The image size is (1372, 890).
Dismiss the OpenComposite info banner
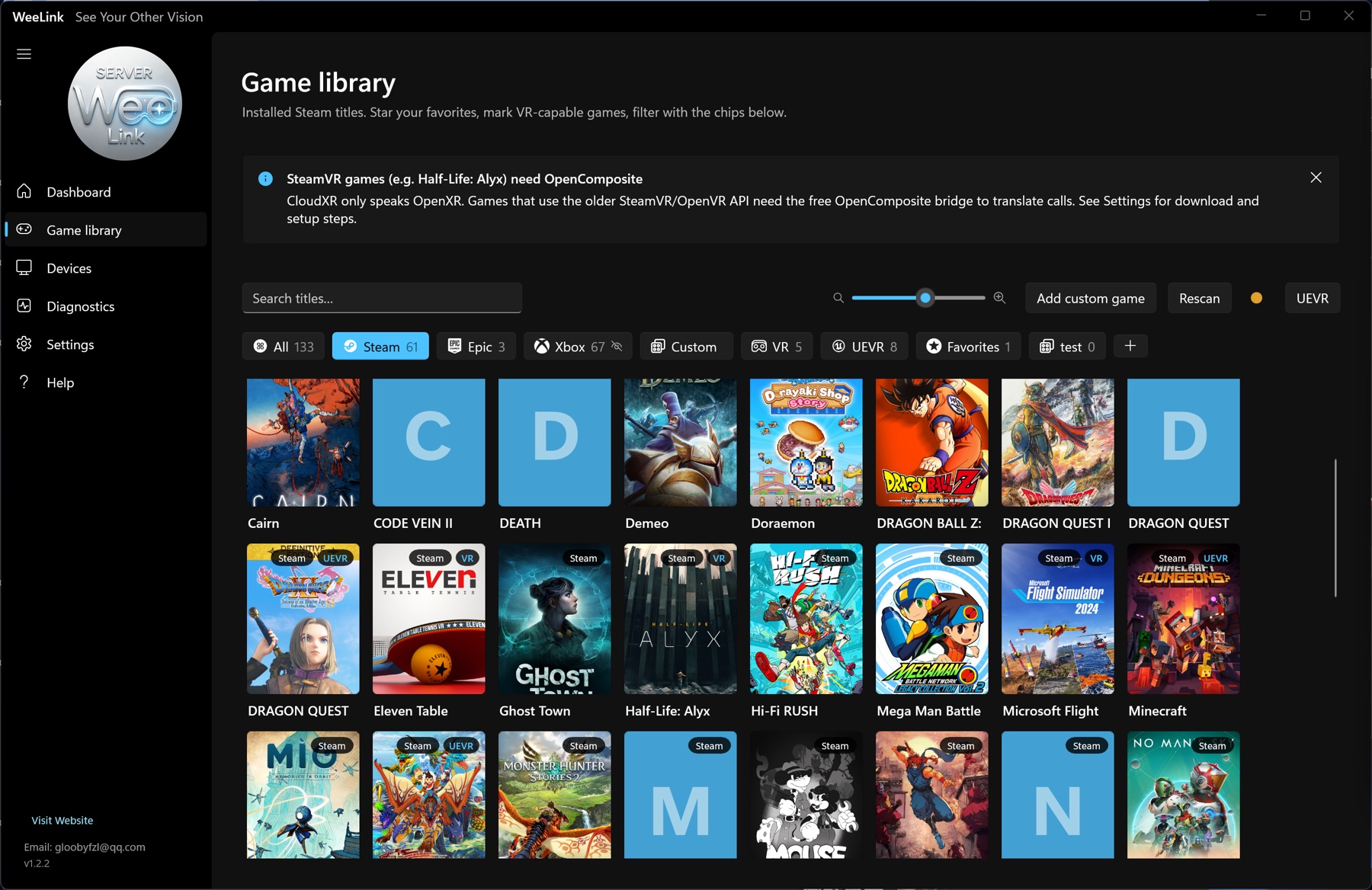click(1316, 178)
